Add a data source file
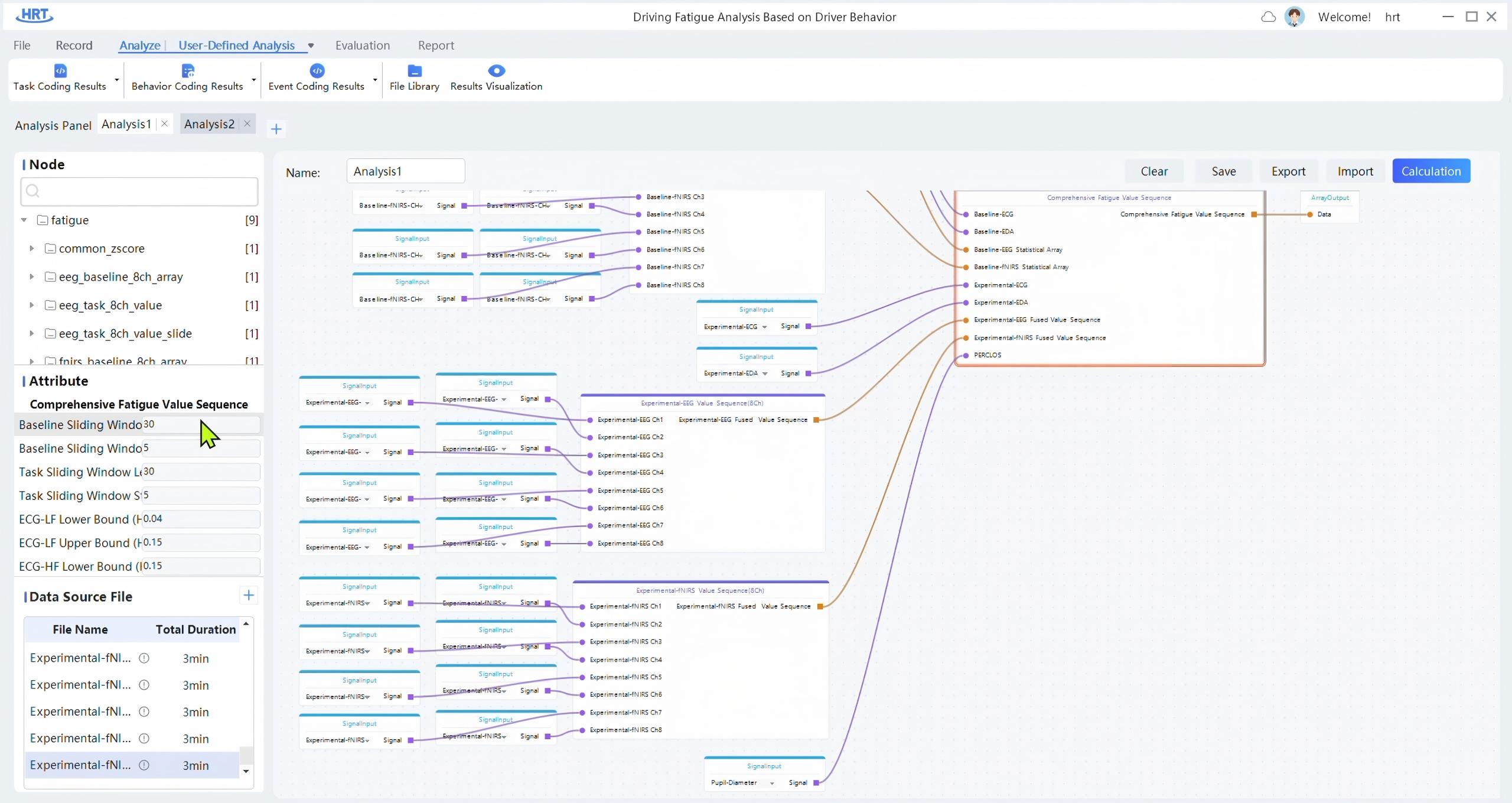 [x=249, y=595]
